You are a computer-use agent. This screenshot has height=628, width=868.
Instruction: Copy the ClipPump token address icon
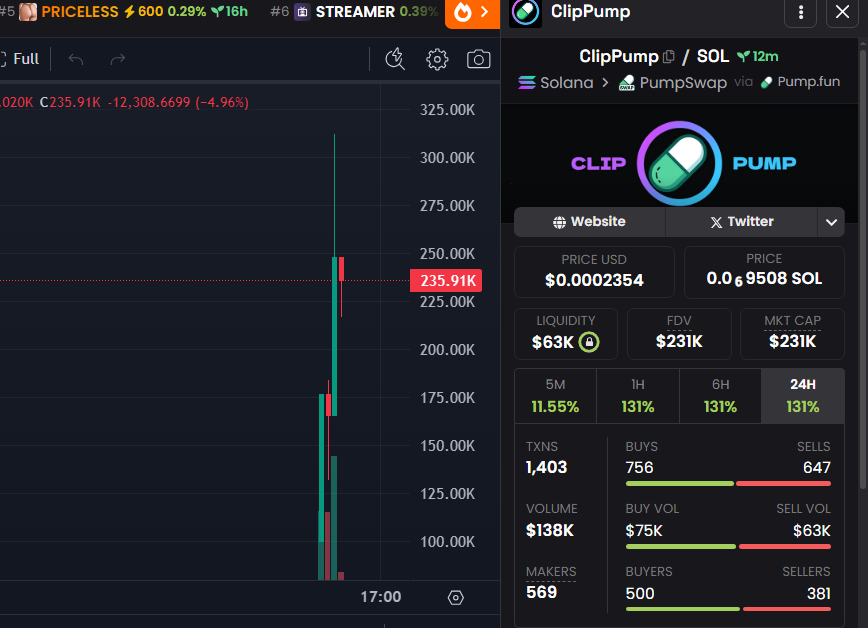tap(669, 56)
